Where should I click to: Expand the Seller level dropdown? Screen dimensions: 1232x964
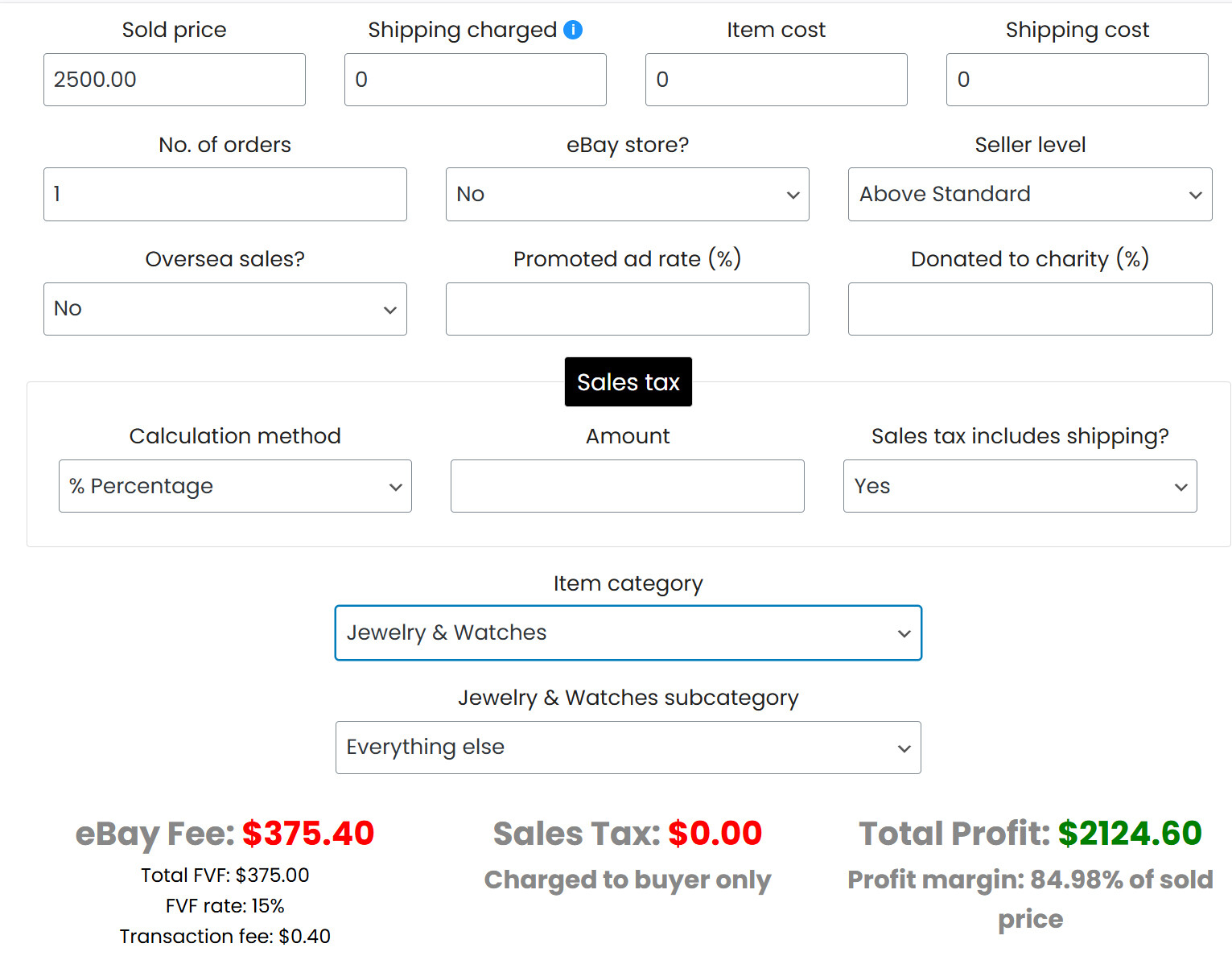(1030, 194)
